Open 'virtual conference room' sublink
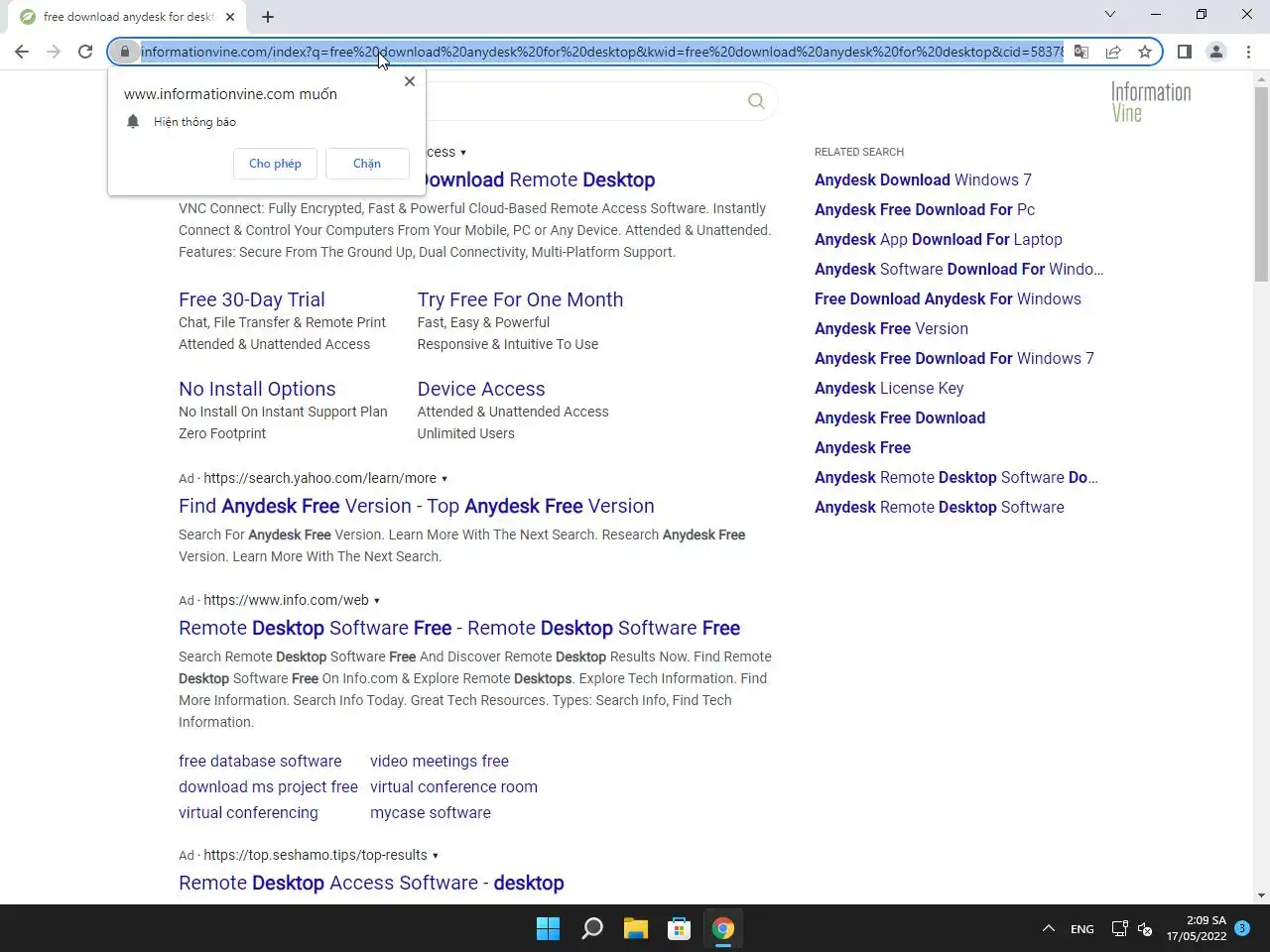The height and width of the screenshot is (952, 1270). click(453, 786)
